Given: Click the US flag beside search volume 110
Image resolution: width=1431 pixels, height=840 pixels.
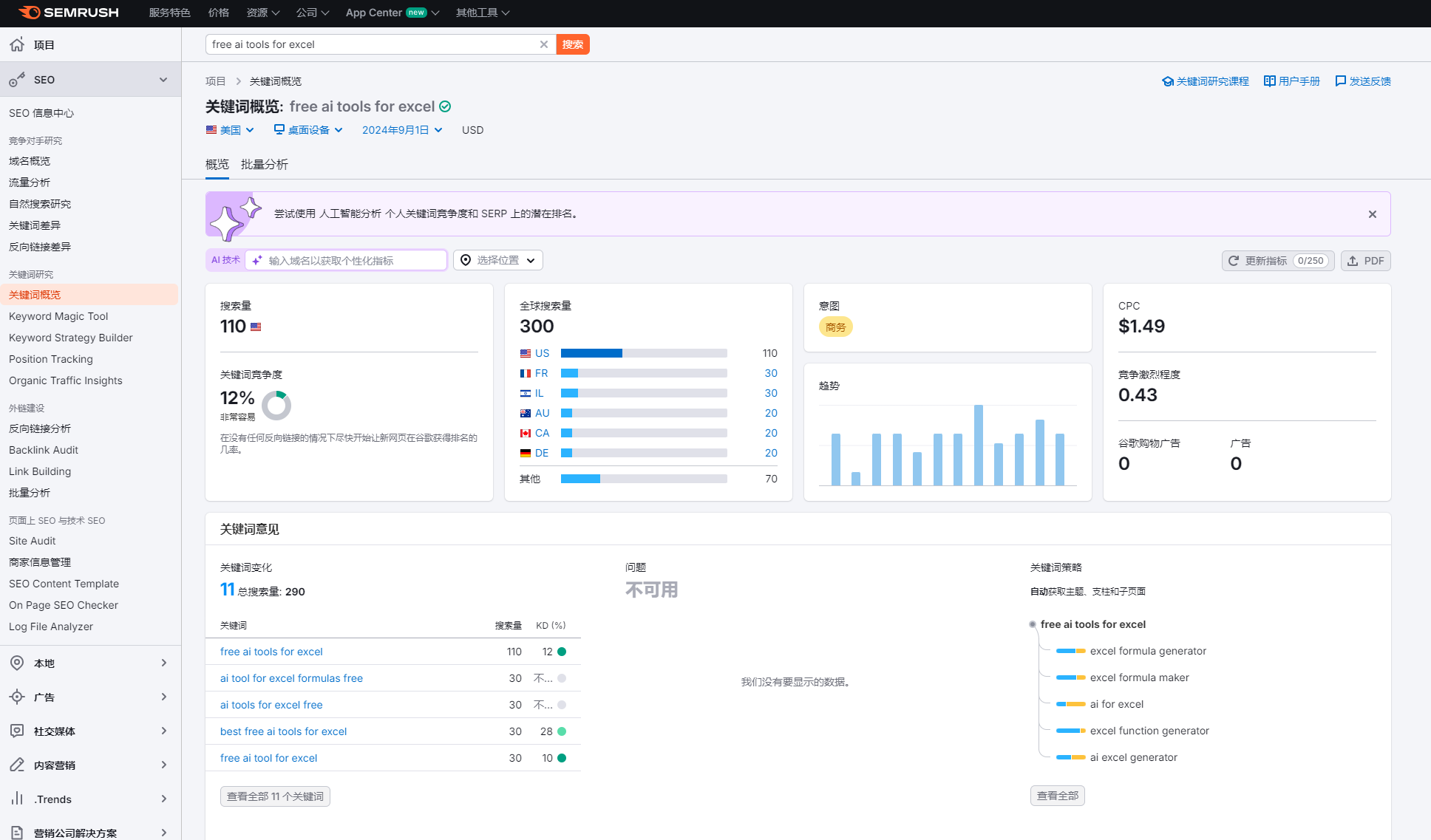Looking at the screenshot, I should 256,327.
